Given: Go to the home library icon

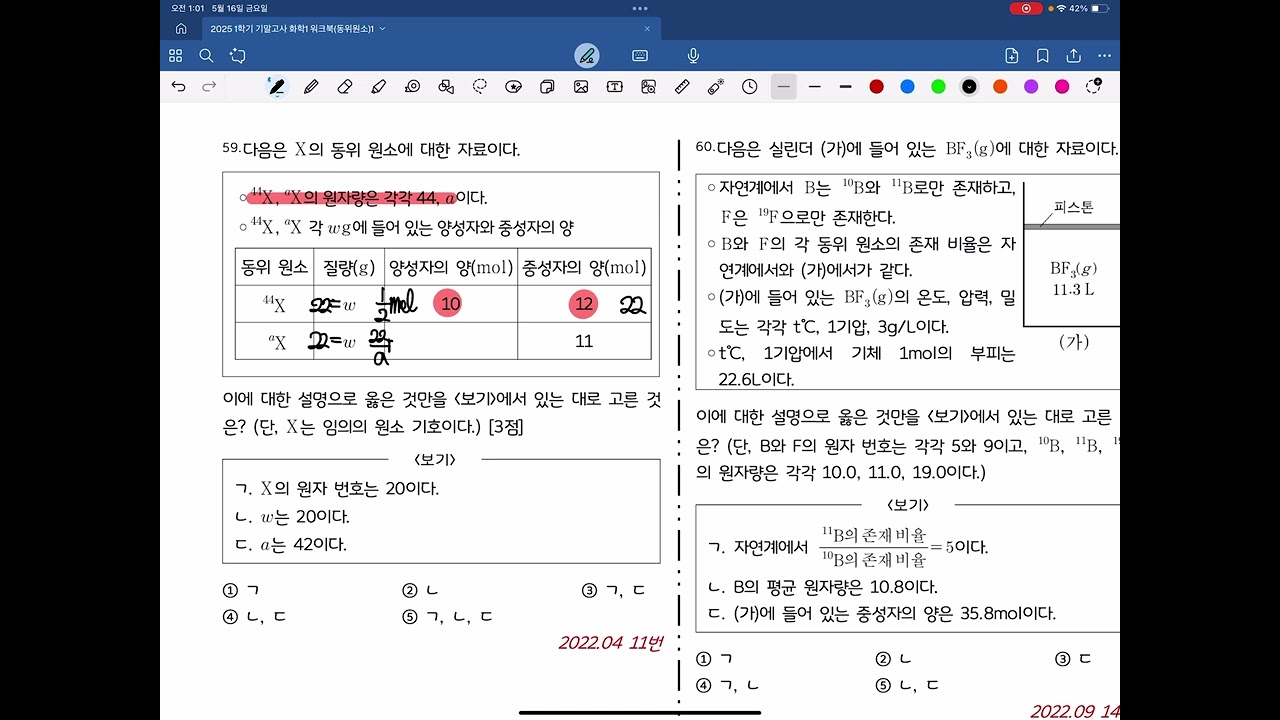Looking at the screenshot, I should tap(181, 29).
